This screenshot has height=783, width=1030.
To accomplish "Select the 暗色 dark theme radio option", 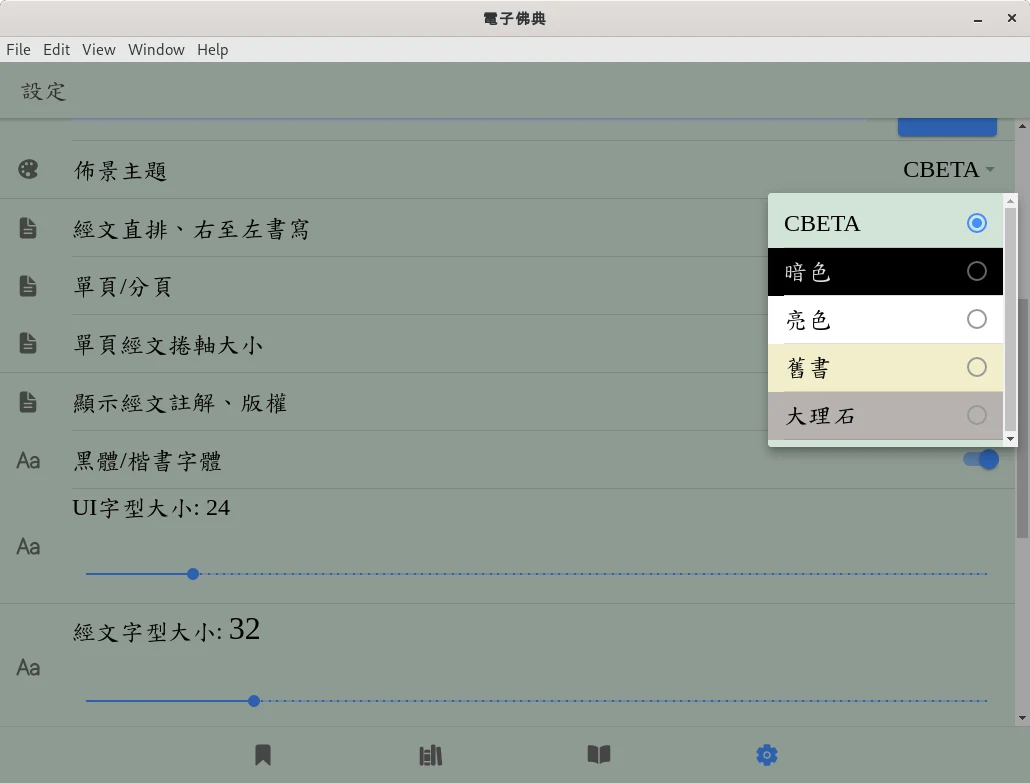I will tap(885, 271).
